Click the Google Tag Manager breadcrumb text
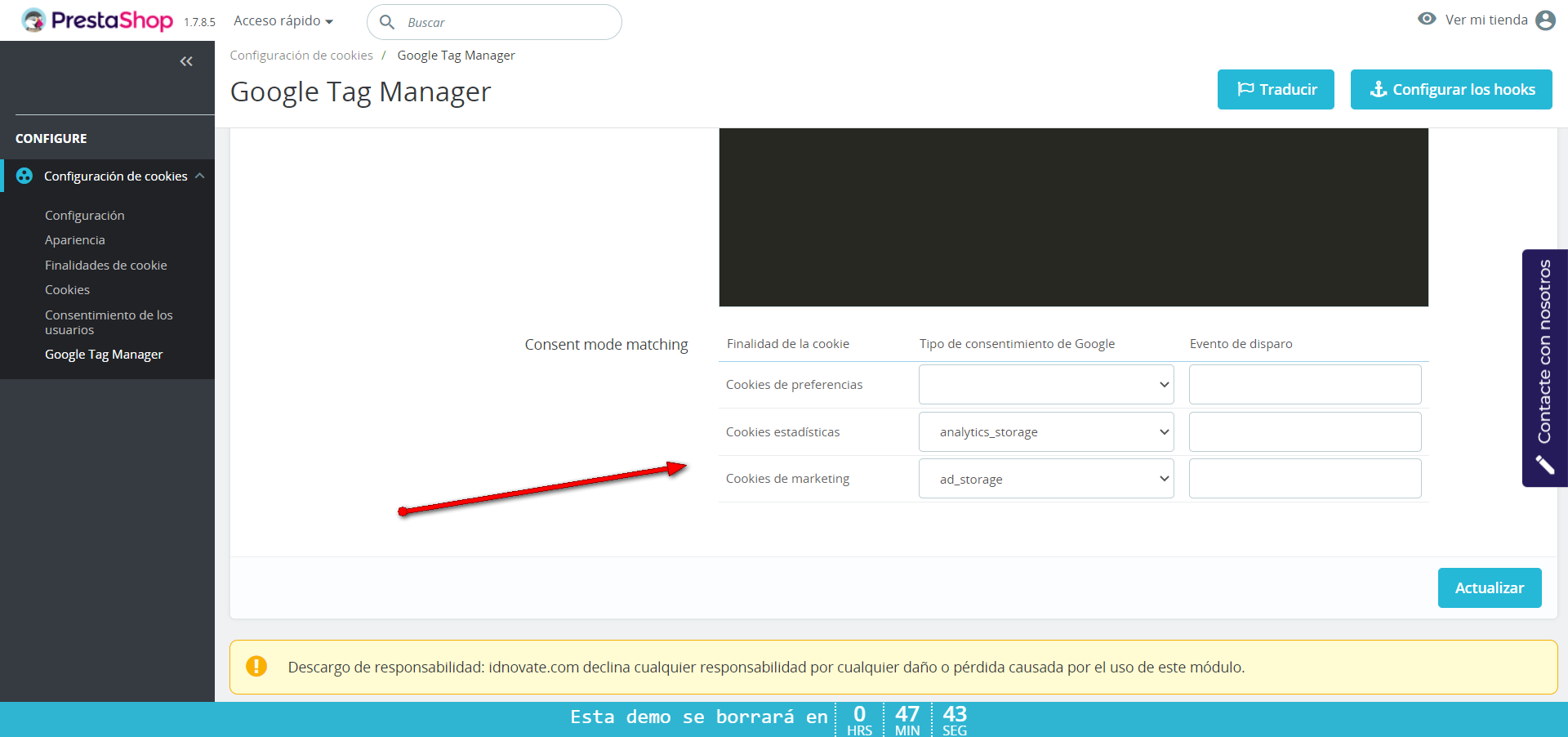 [457, 56]
